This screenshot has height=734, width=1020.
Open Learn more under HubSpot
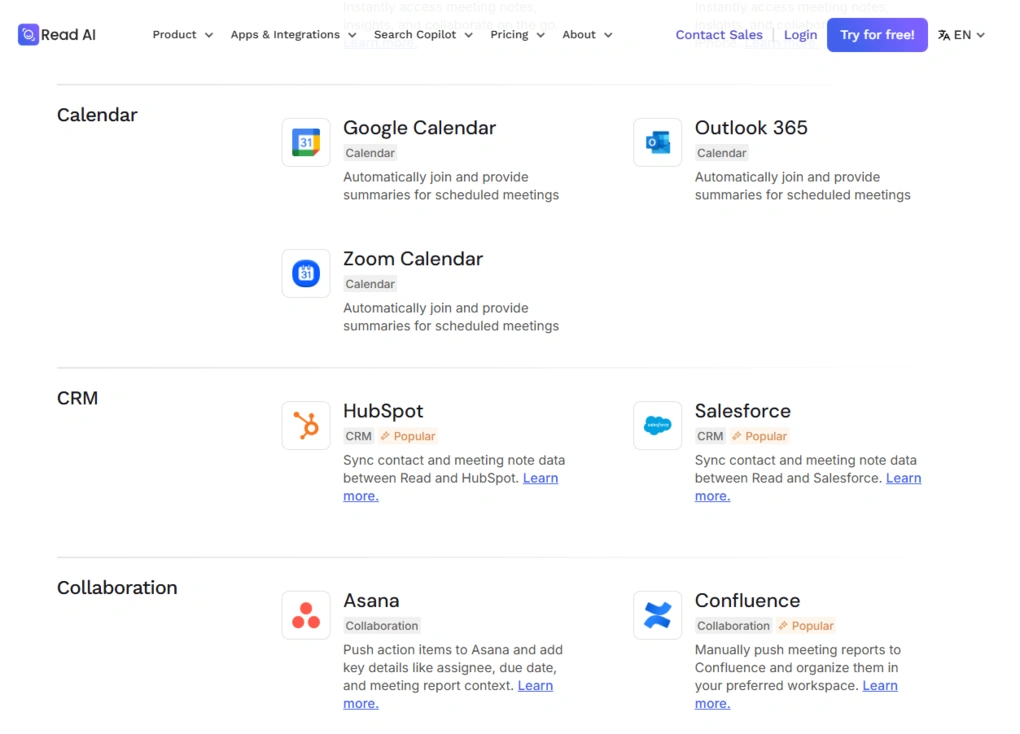(x=540, y=477)
